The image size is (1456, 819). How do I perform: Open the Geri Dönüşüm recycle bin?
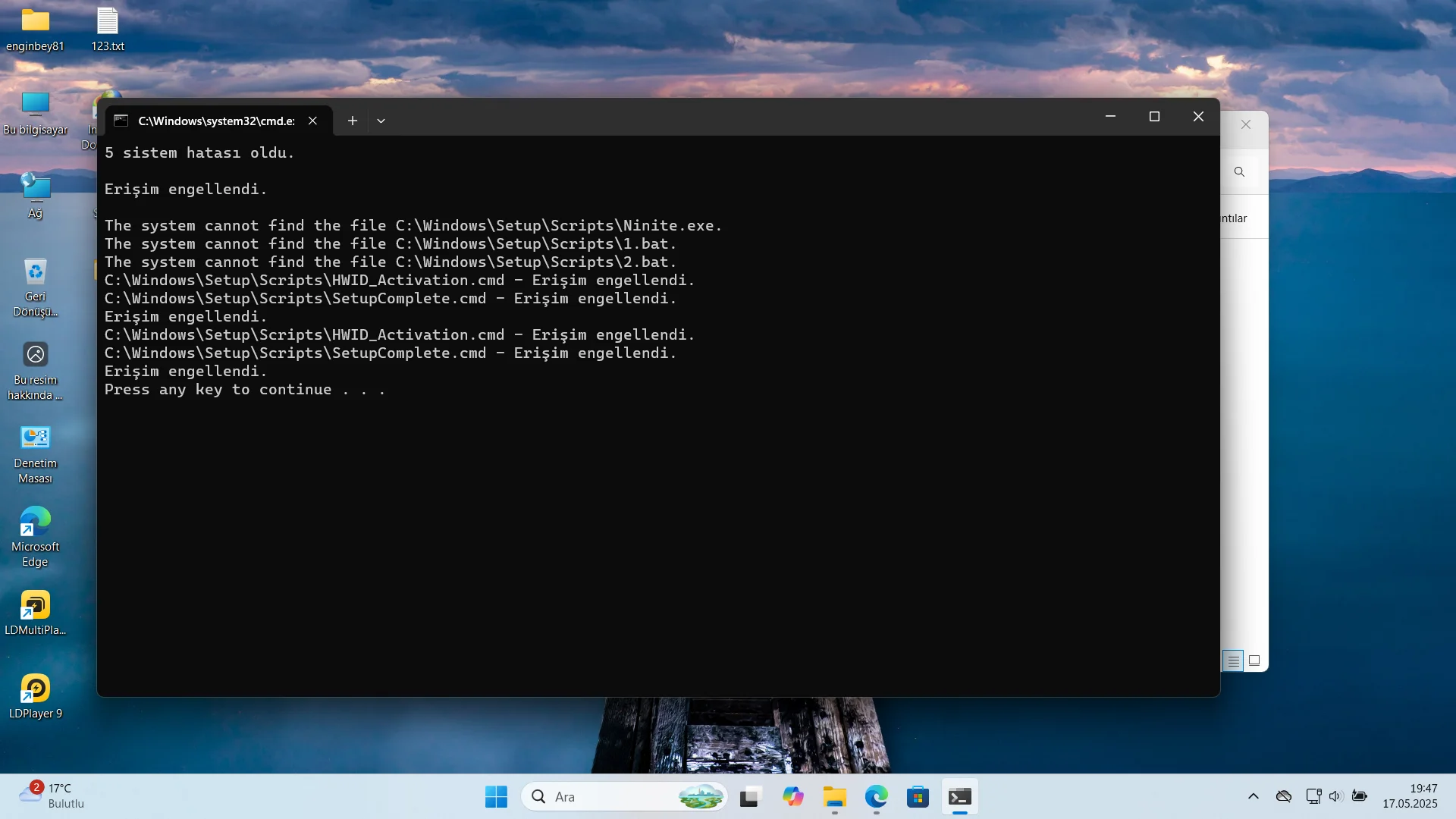tap(35, 287)
